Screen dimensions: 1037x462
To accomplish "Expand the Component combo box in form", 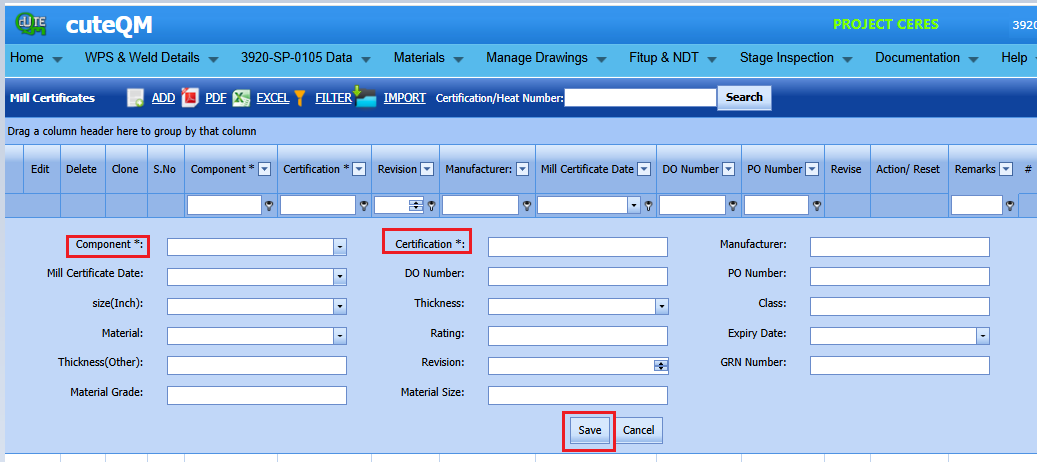I will coord(340,247).
